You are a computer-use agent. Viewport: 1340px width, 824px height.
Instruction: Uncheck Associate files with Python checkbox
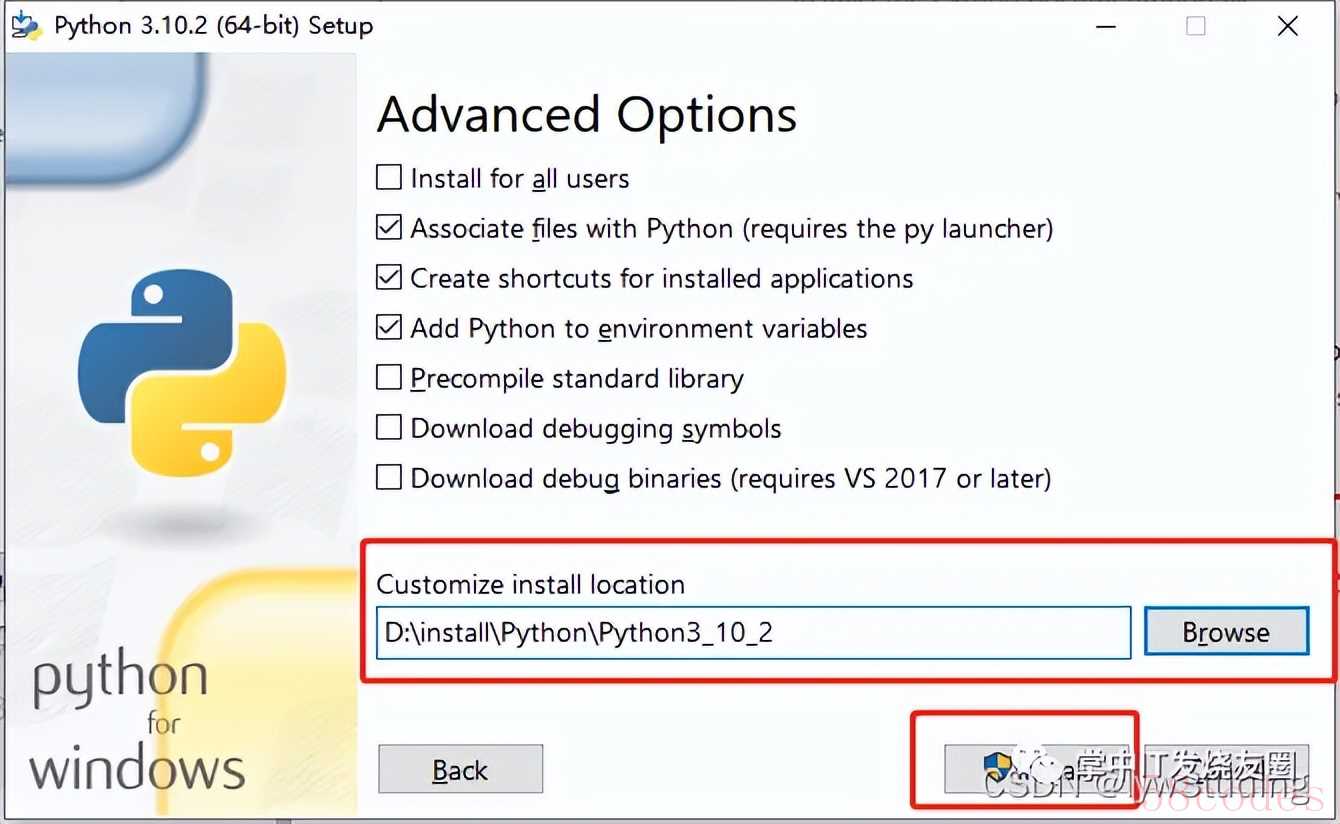(x=388, y=229)
